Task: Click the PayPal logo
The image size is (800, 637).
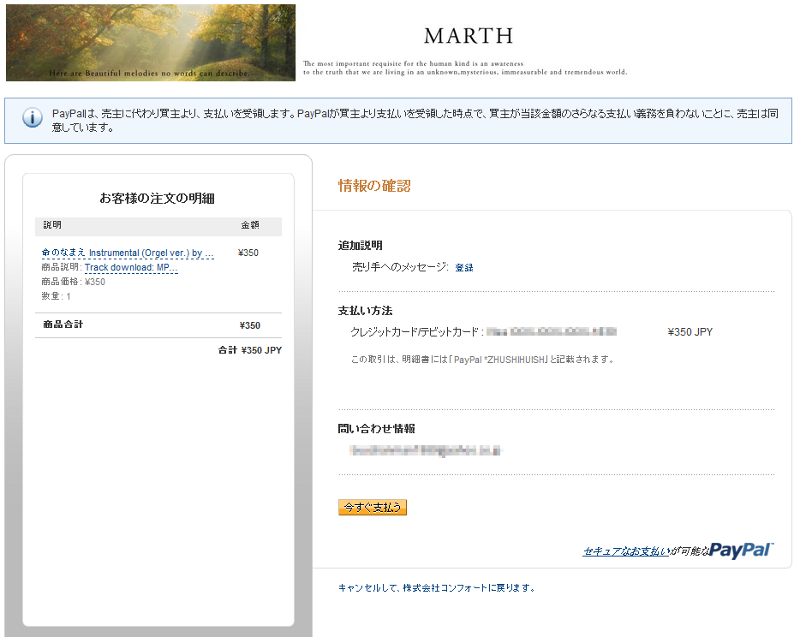Action: coord(741,550)
